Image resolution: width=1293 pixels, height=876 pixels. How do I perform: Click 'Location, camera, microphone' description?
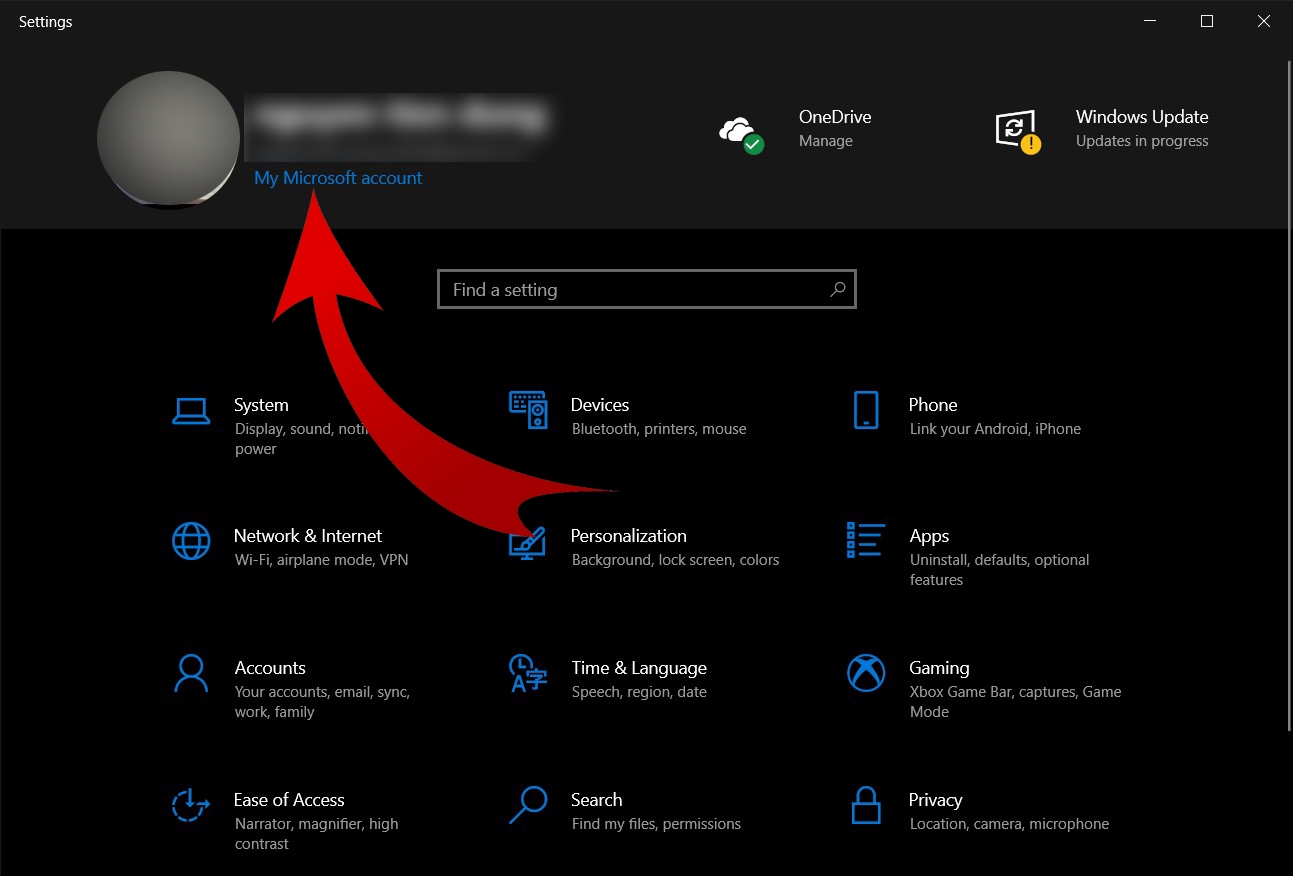1009,824
